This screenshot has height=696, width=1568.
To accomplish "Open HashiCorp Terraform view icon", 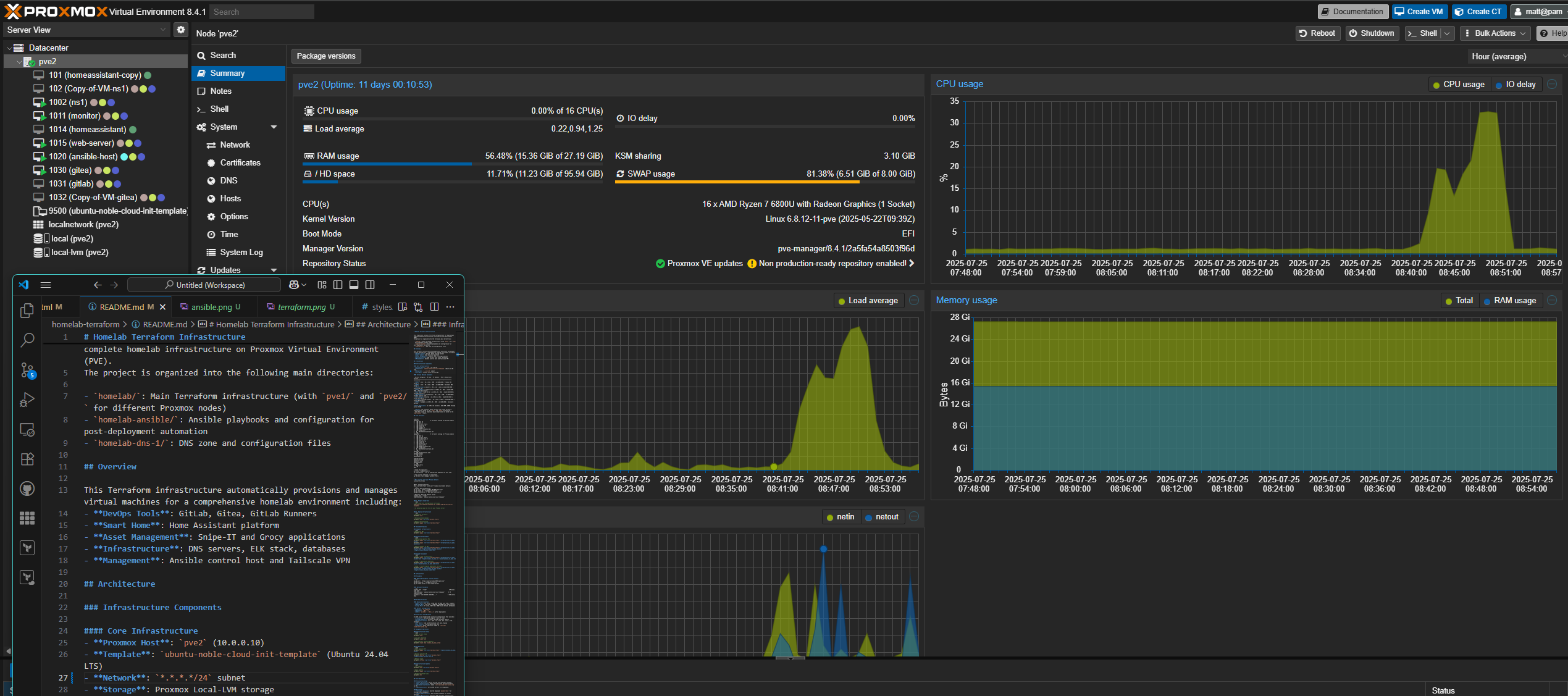I will (x=27, y=548).
